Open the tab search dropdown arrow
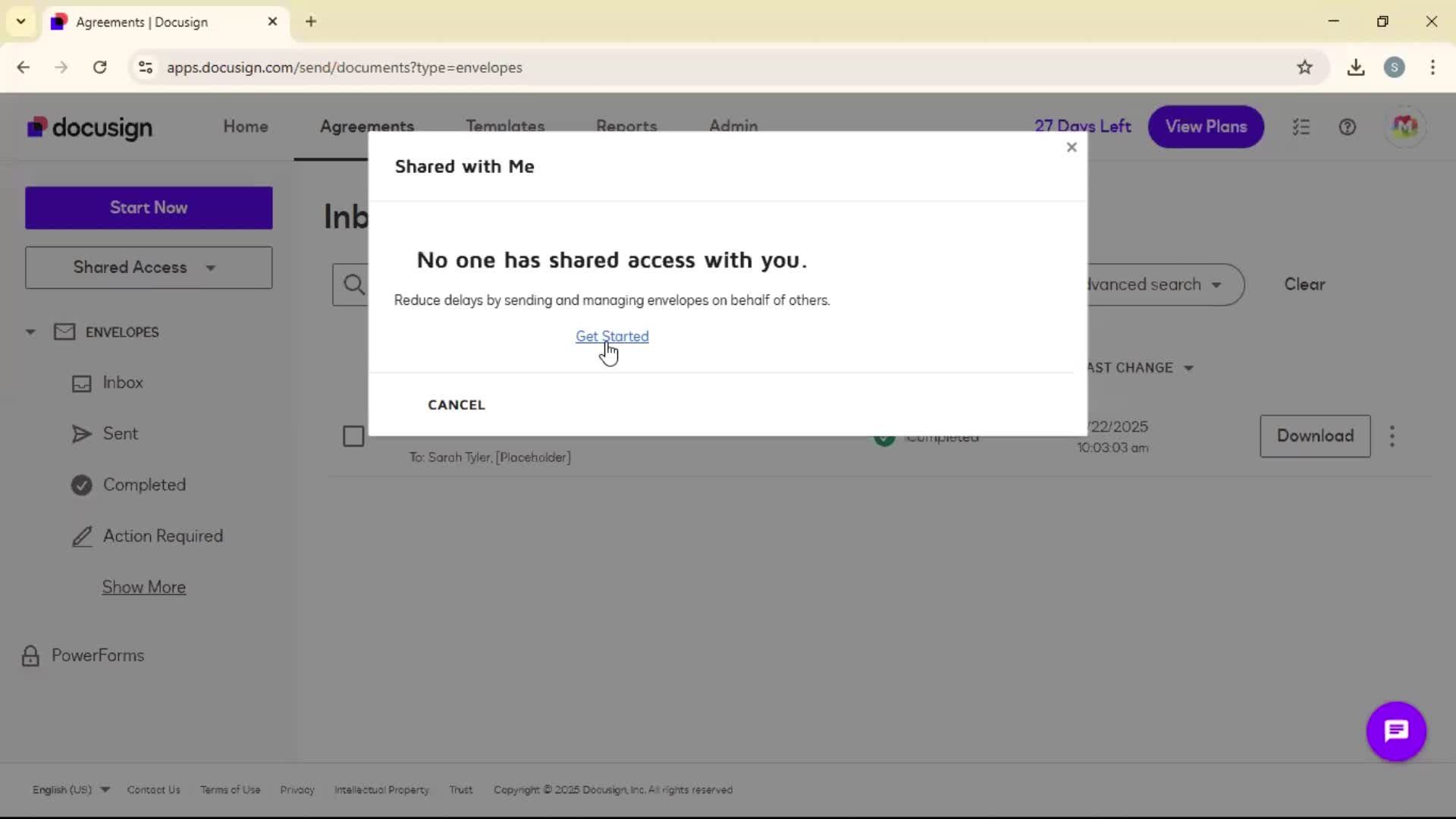The width and height of the screenshot is (1456, 819). (x=20, y=21)
